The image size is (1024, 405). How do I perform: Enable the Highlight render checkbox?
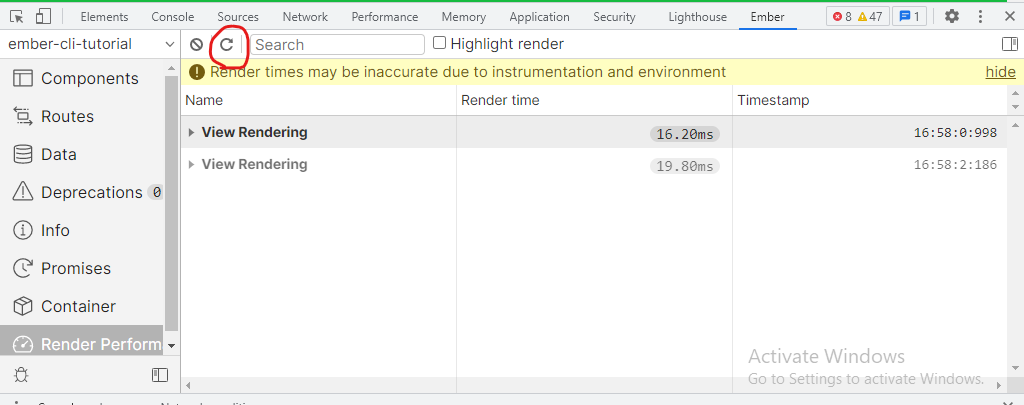pyautogui.click(x=440, y=43)
